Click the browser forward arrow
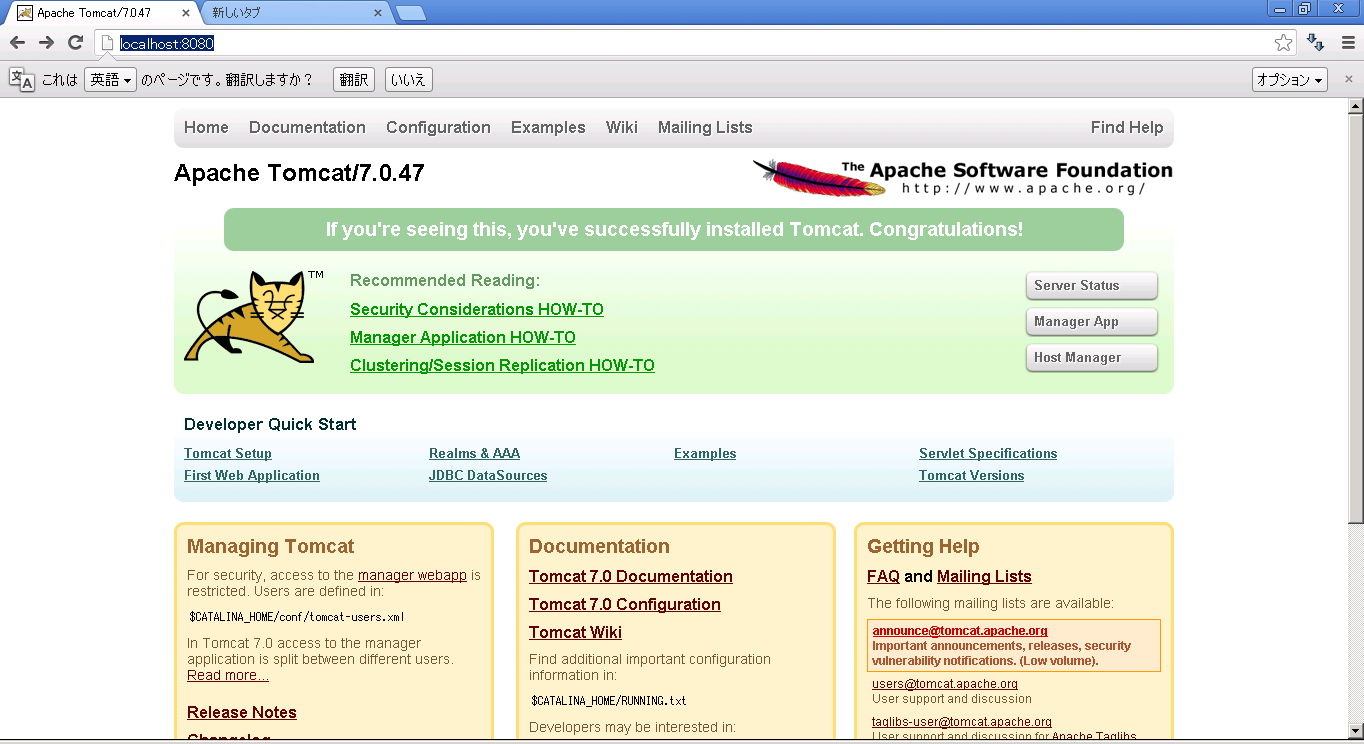 click(x=46, y=42)
